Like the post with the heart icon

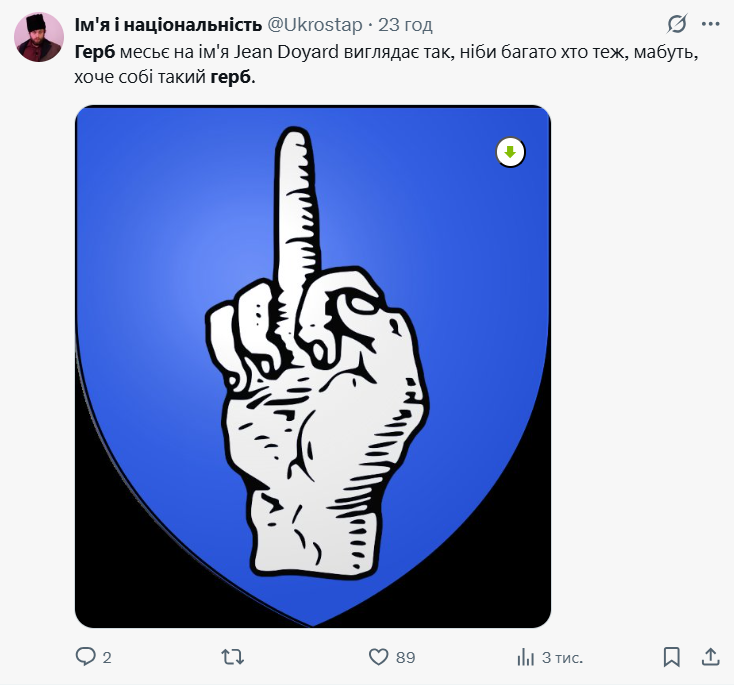pos(378,657)
